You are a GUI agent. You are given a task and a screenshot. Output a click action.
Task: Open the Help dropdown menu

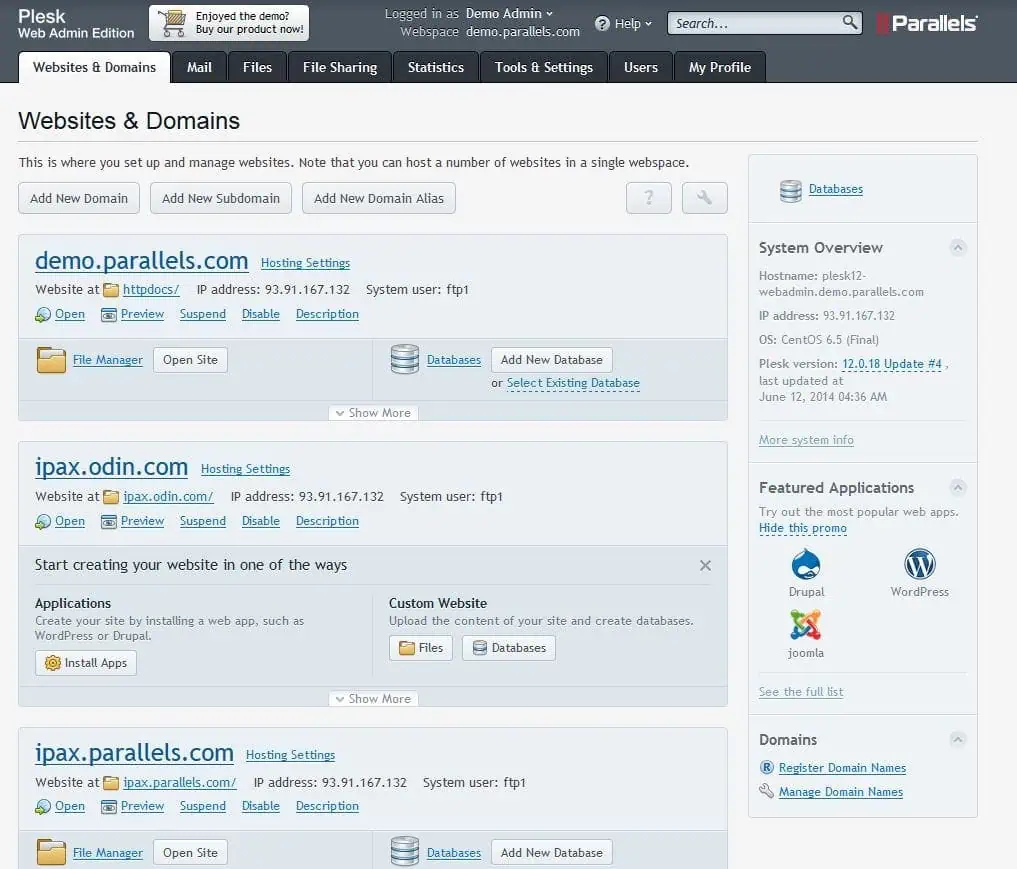click(624, 23)
